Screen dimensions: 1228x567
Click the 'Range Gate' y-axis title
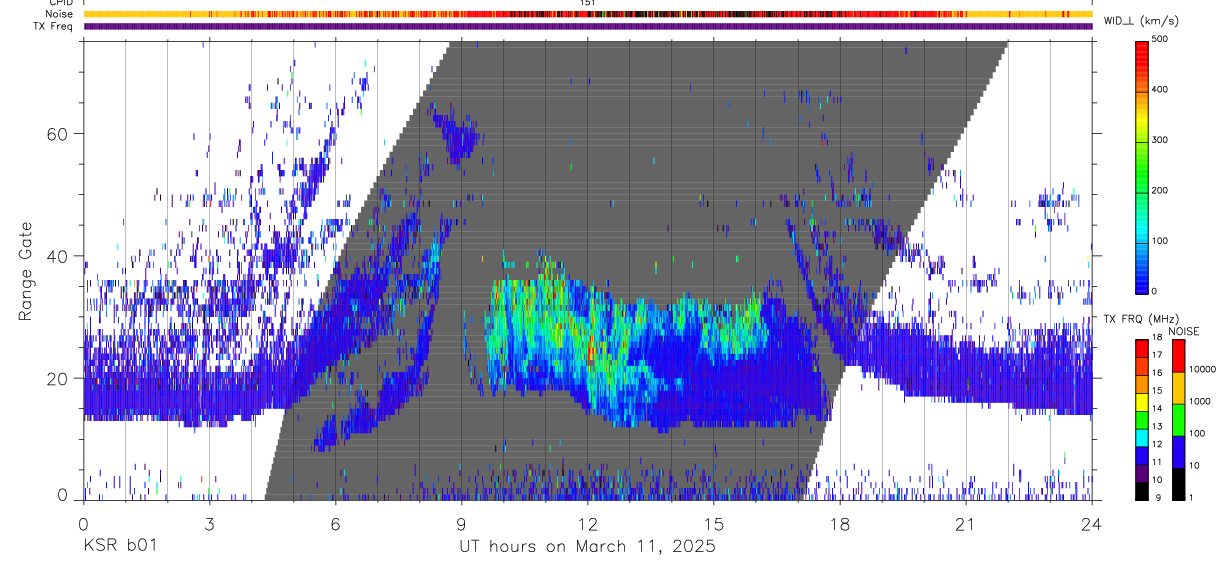tap(26, 271)
